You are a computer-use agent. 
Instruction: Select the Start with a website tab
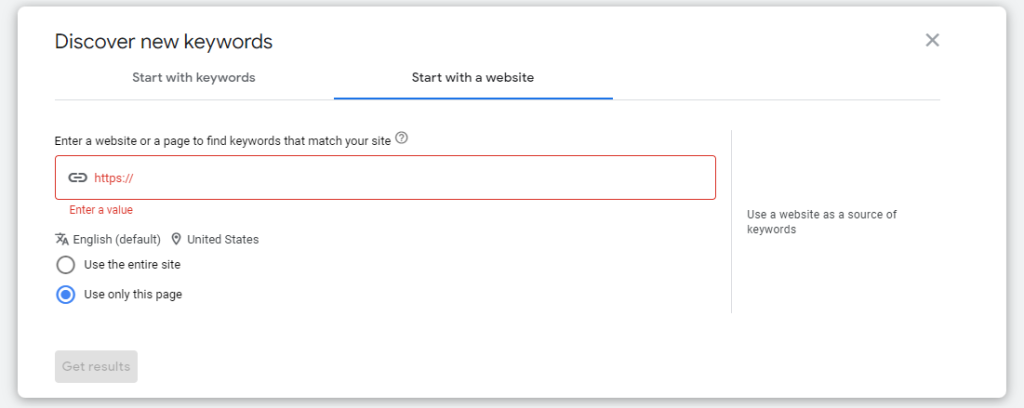pos(473,78)
